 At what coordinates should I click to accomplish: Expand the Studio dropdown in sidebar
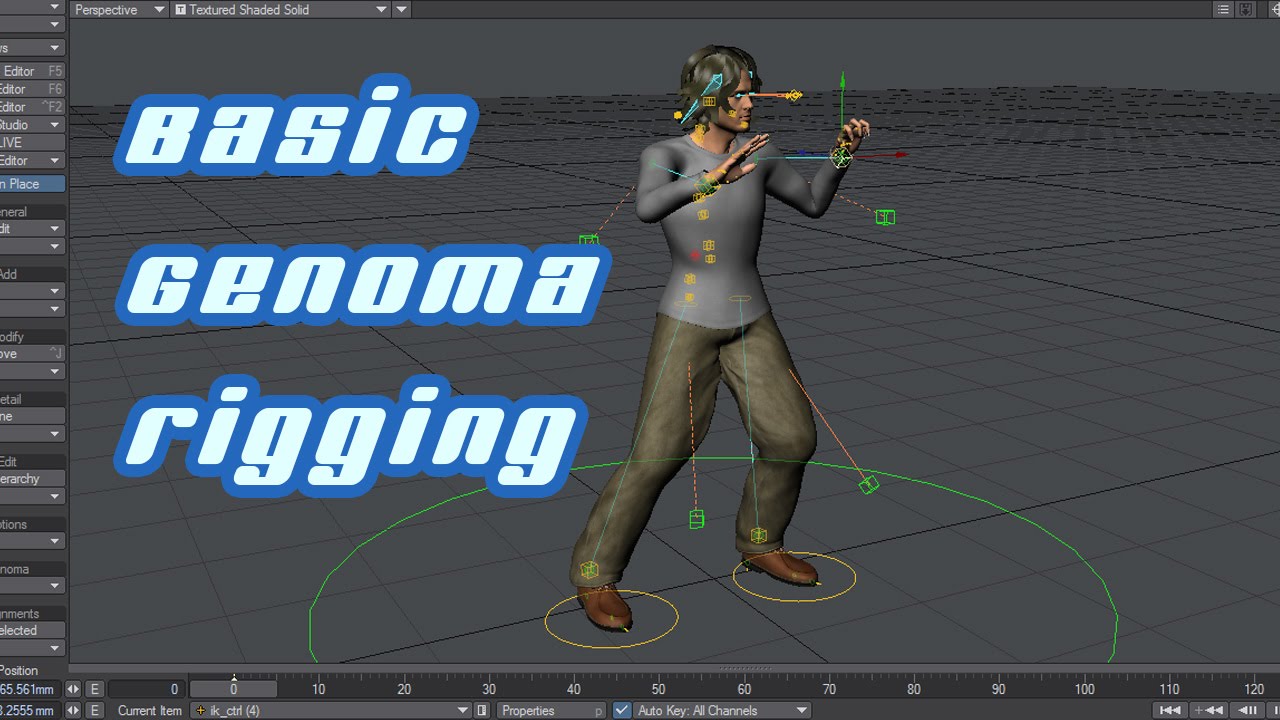32,125
